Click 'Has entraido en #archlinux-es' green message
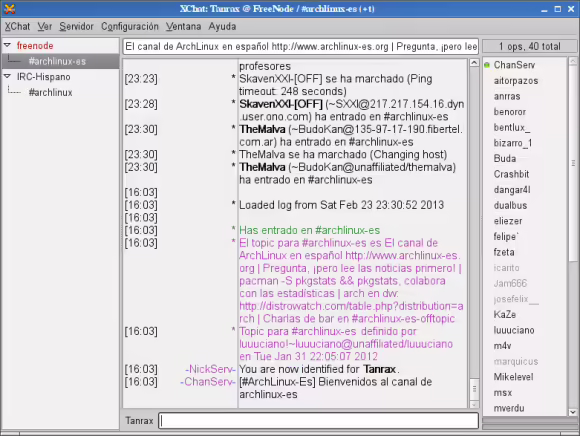Image resolution: width=580 pixels, height=436 pixels. click(309, 230)
